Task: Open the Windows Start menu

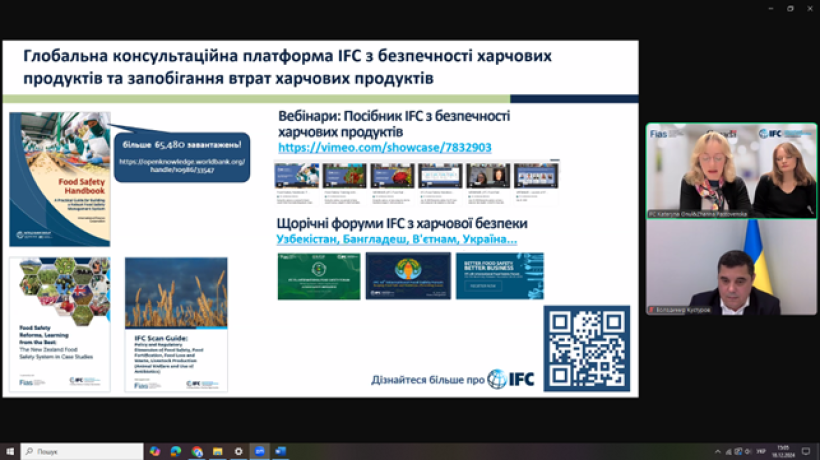Action: click(x=9, y=451)
